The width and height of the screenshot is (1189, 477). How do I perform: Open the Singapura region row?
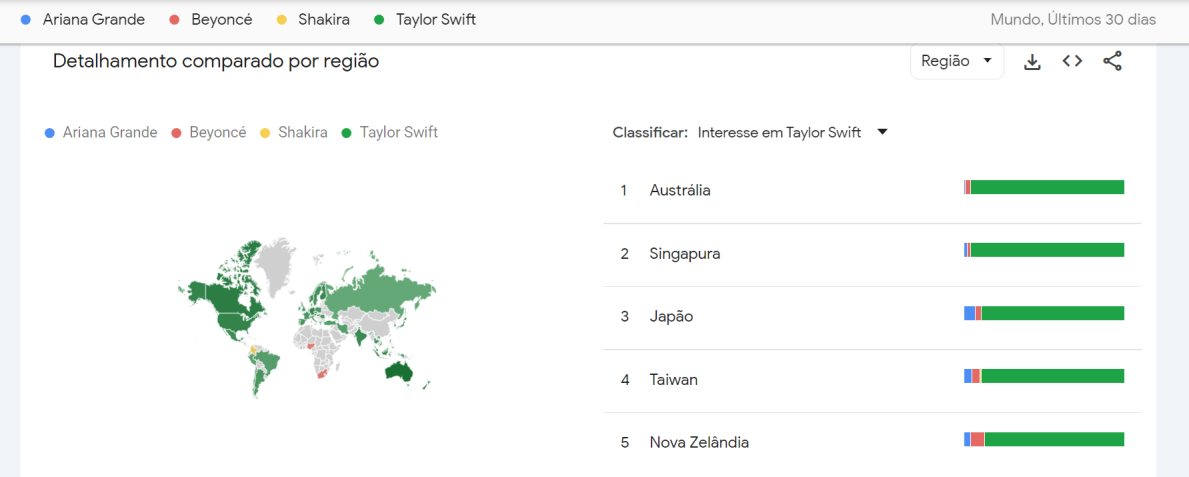click(872, 254)
